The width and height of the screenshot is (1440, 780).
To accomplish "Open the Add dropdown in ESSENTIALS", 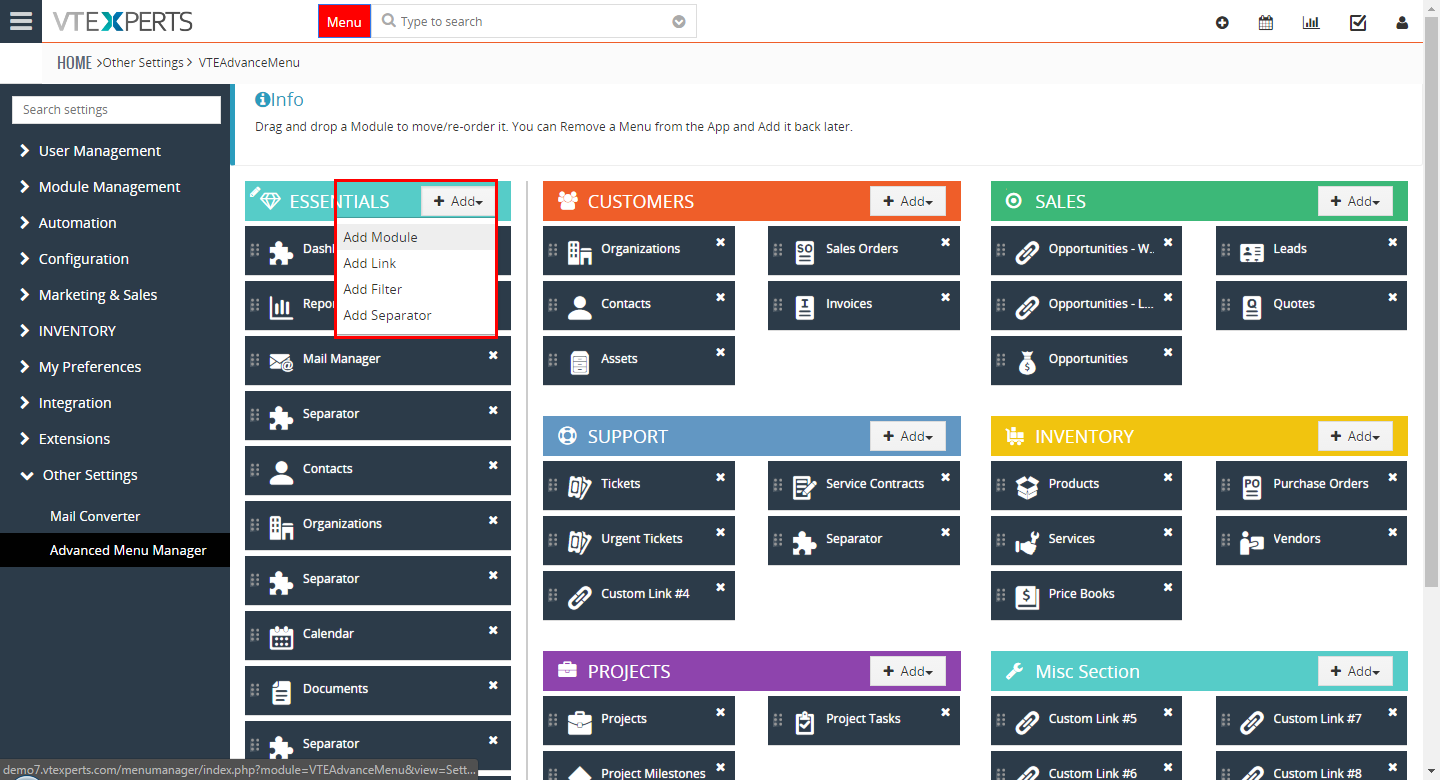I will tap(458, 201).
